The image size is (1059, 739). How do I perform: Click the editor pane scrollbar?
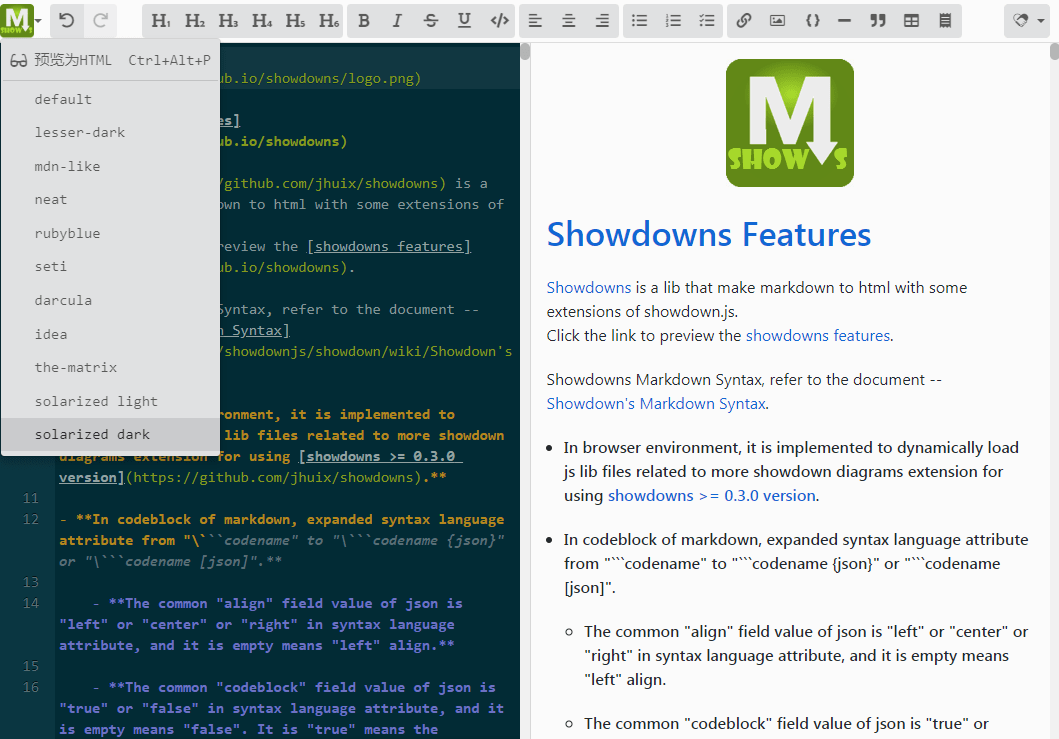tap(525, 52)
